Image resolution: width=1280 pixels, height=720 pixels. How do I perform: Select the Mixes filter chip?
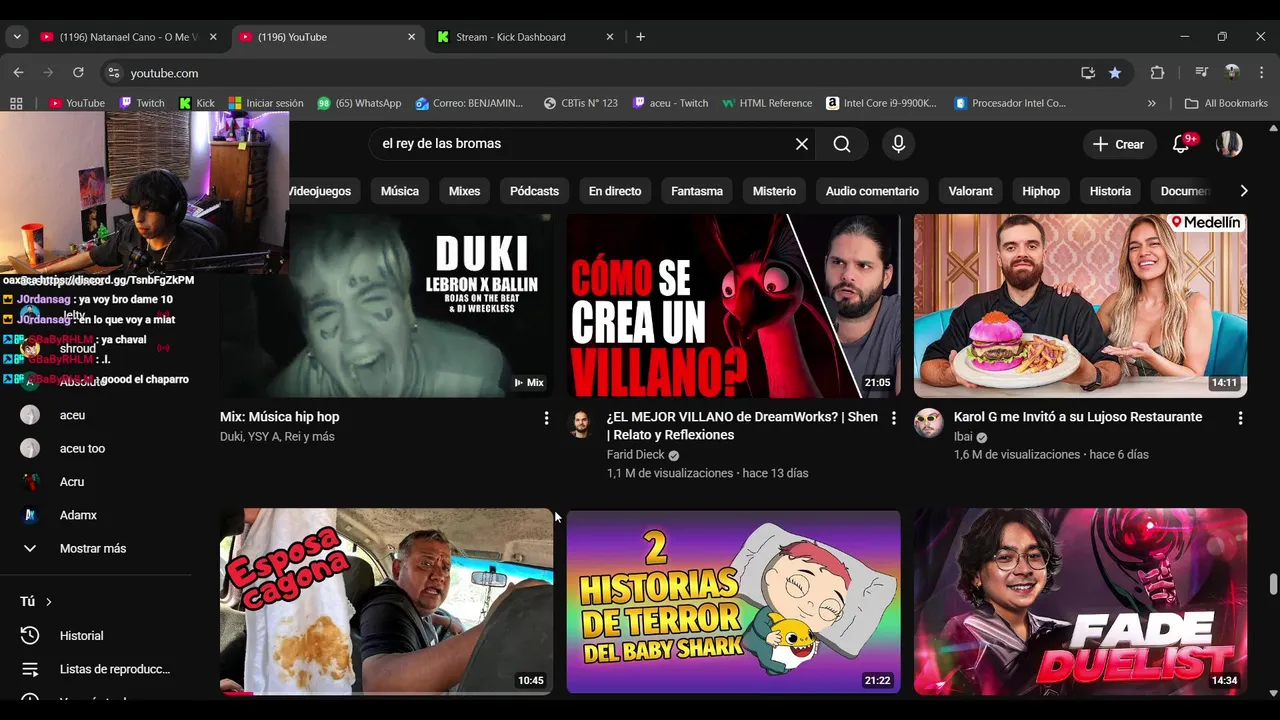[464, 191]
